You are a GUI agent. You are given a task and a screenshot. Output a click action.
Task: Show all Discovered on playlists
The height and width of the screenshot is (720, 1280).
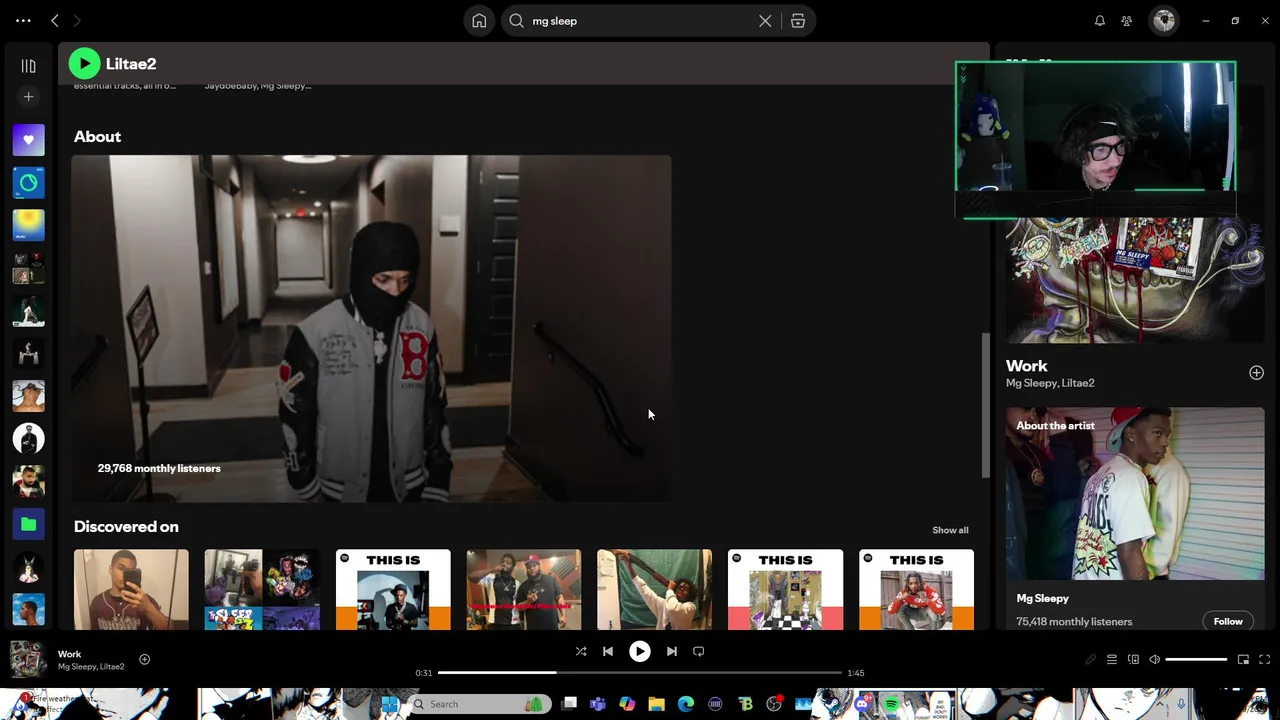coord(950,530)
